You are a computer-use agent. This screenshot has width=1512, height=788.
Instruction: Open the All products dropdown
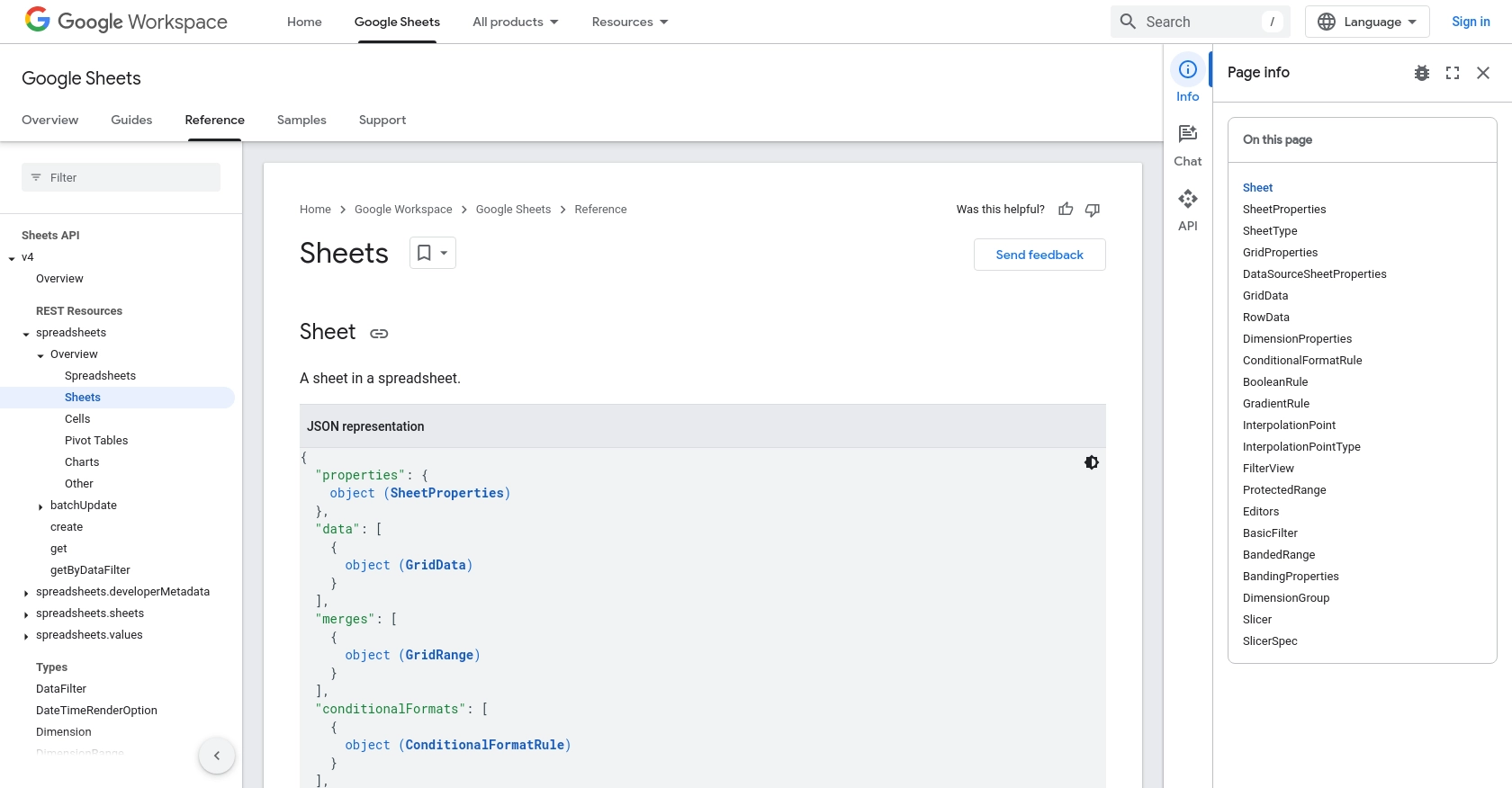point(516,22)
